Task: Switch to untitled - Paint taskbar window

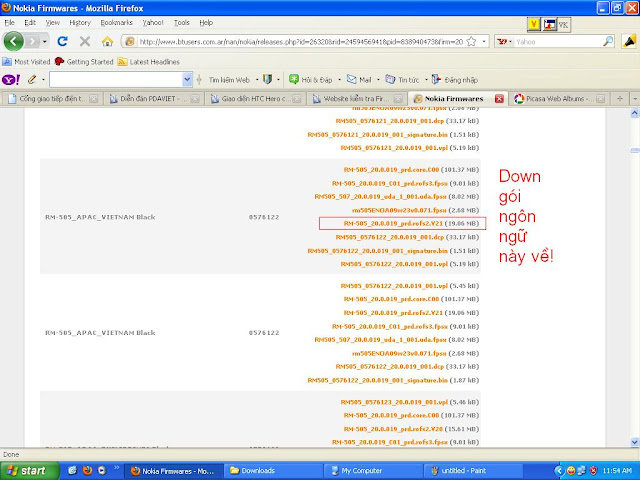Action: pyautogui.click(x=473, y=471)
